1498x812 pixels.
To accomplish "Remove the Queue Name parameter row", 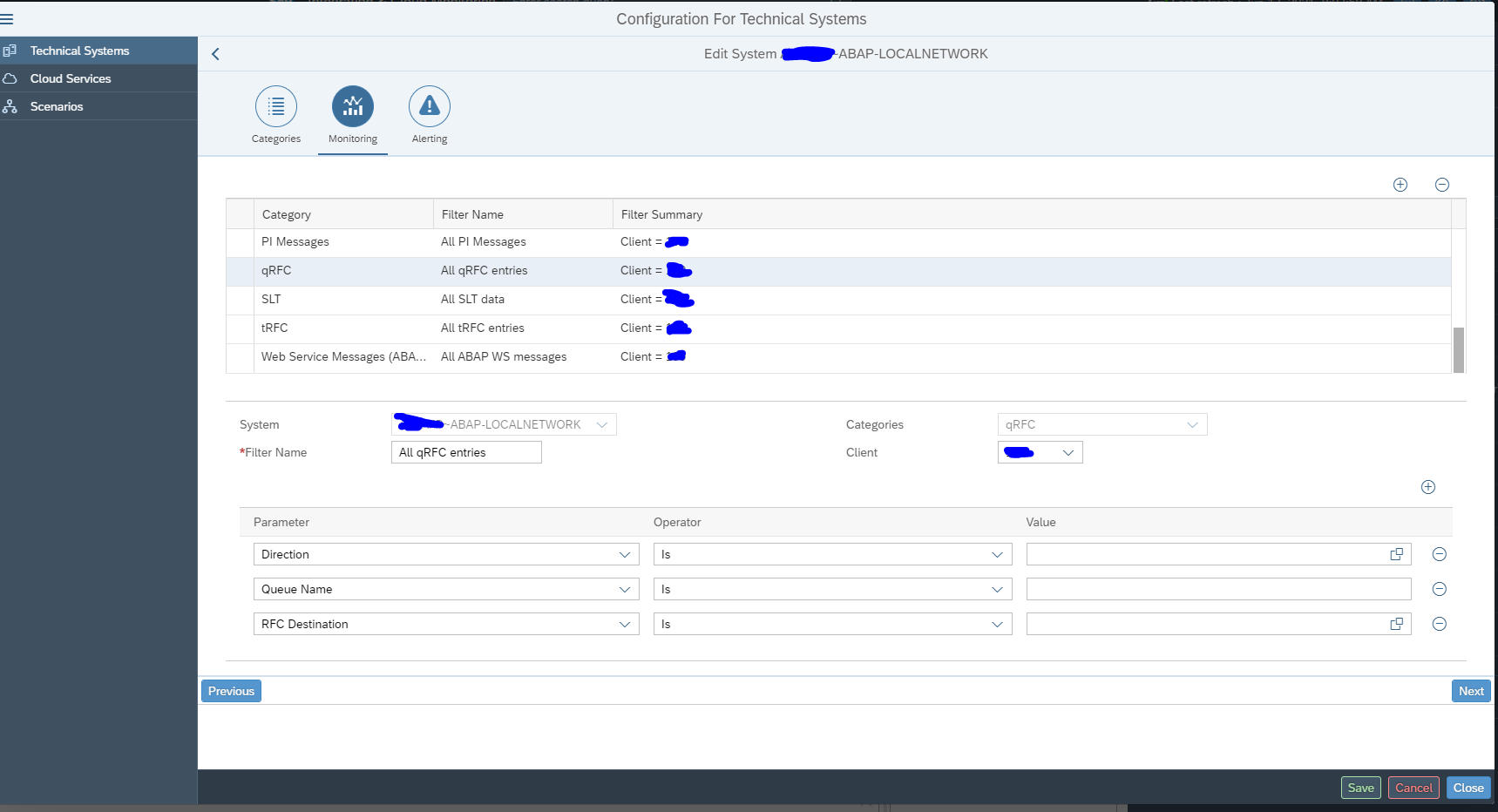I will (1440, 589).
